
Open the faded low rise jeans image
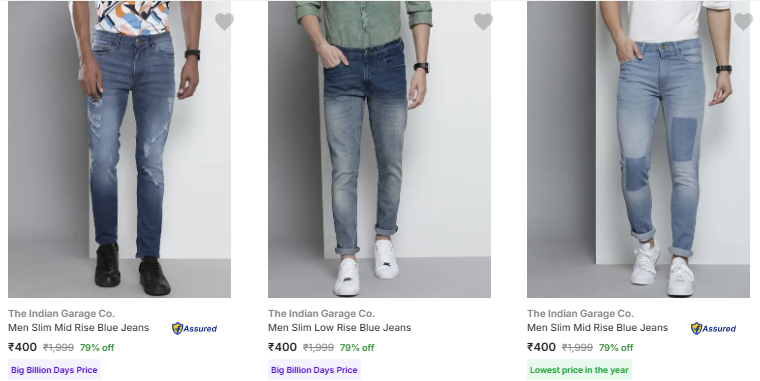click(379, 149)
